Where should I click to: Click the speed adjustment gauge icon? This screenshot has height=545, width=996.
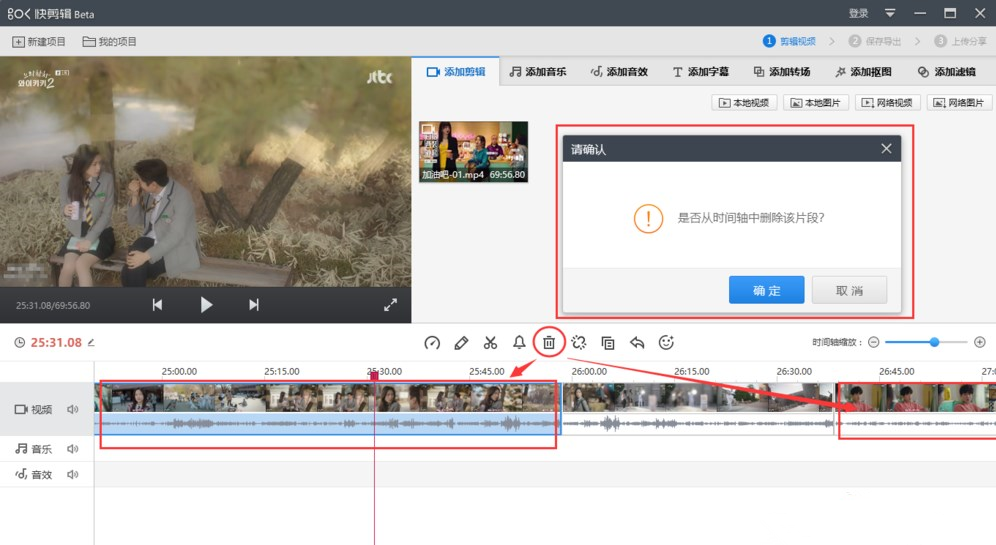(432, 342)
